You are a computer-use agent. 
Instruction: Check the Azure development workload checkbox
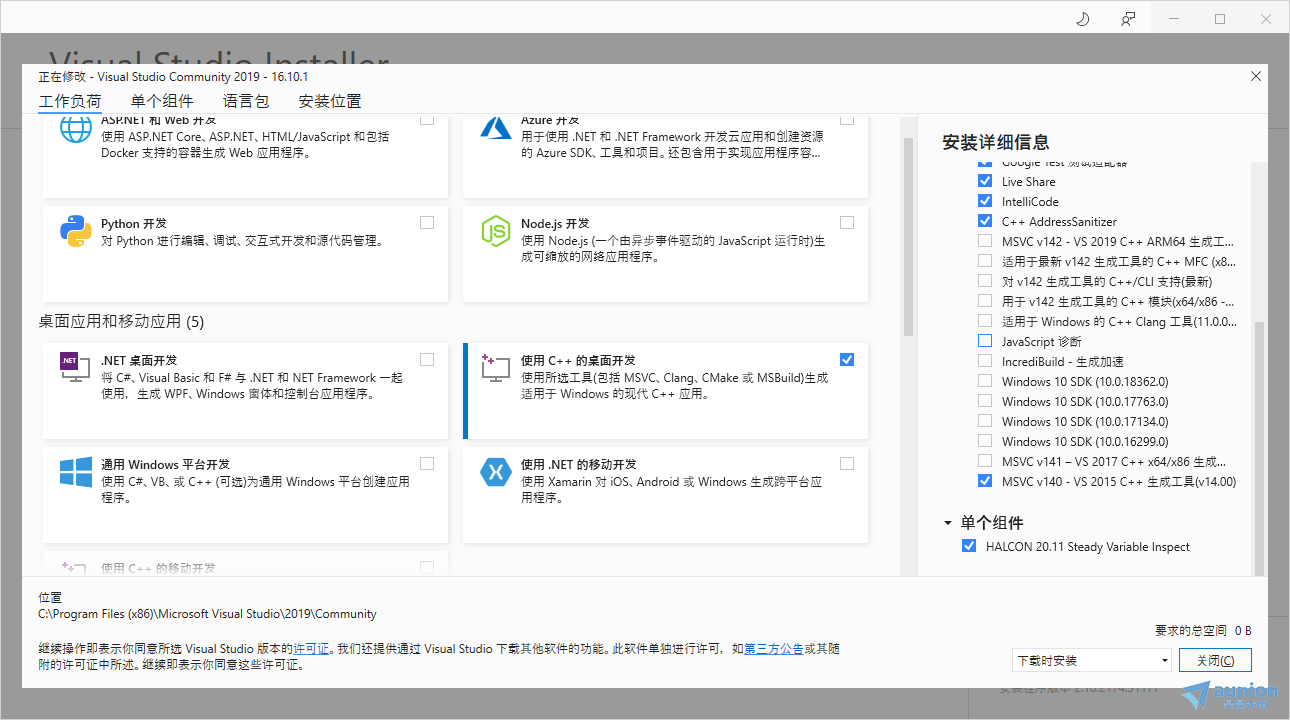pos(847,119)
